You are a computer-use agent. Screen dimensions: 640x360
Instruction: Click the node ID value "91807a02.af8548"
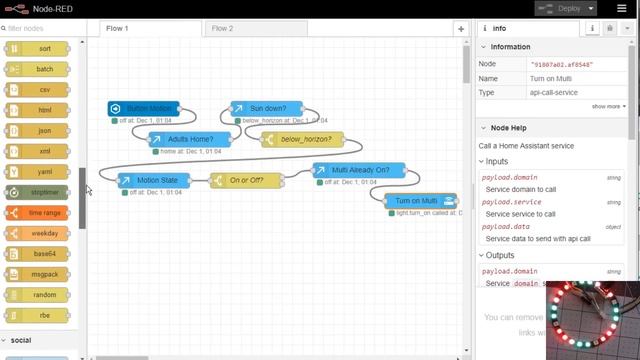pos(562,64)
